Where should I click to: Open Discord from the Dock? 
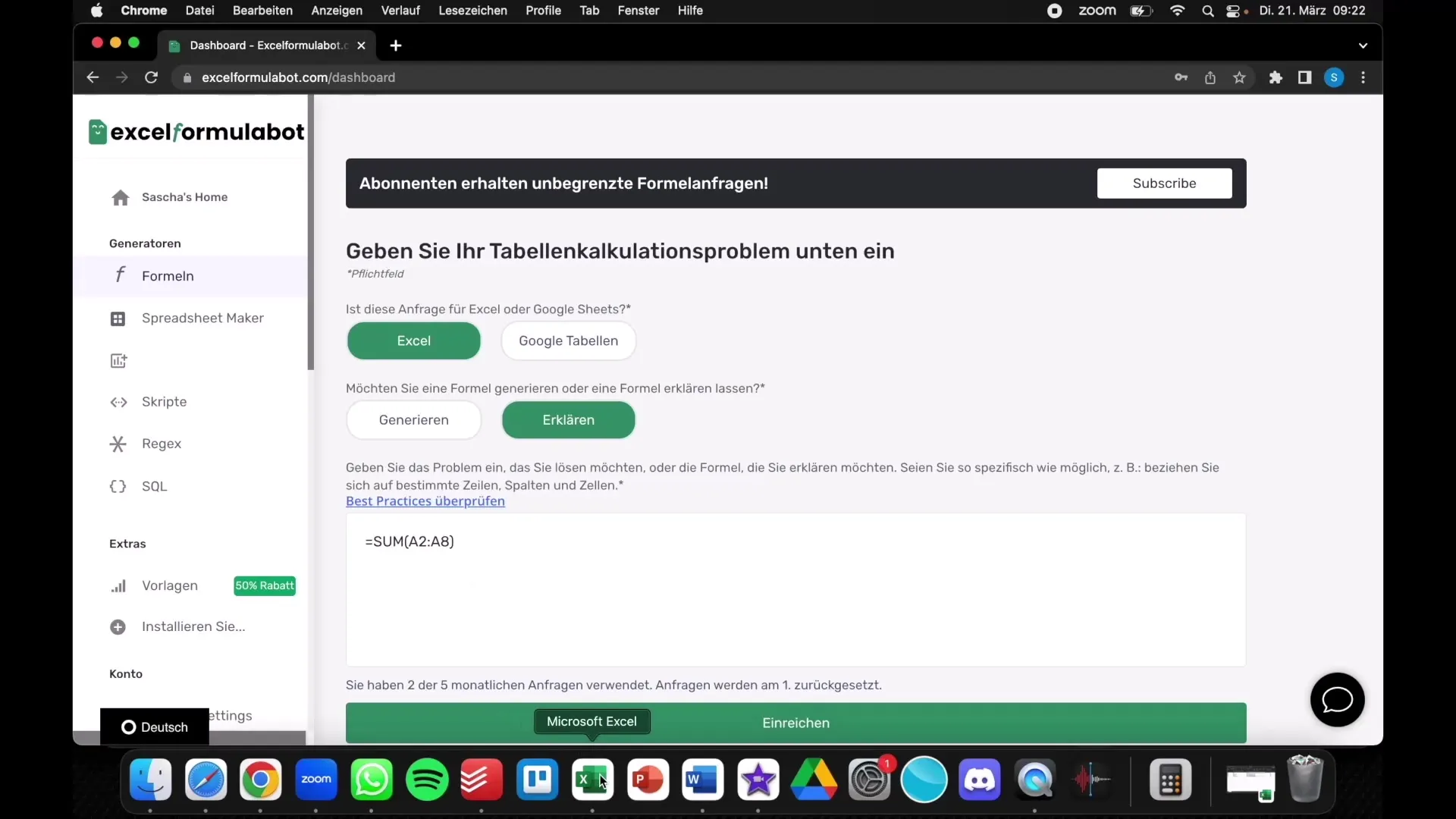(980, 780)
